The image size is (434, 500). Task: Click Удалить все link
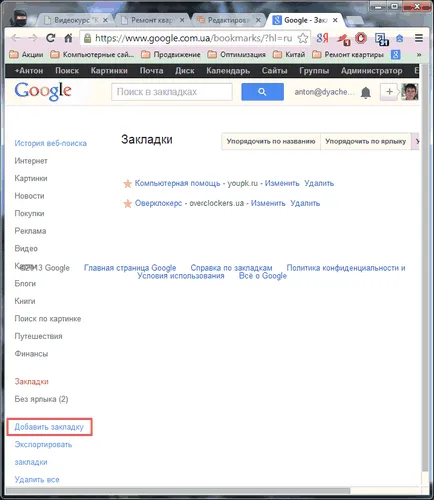(37, 480)
